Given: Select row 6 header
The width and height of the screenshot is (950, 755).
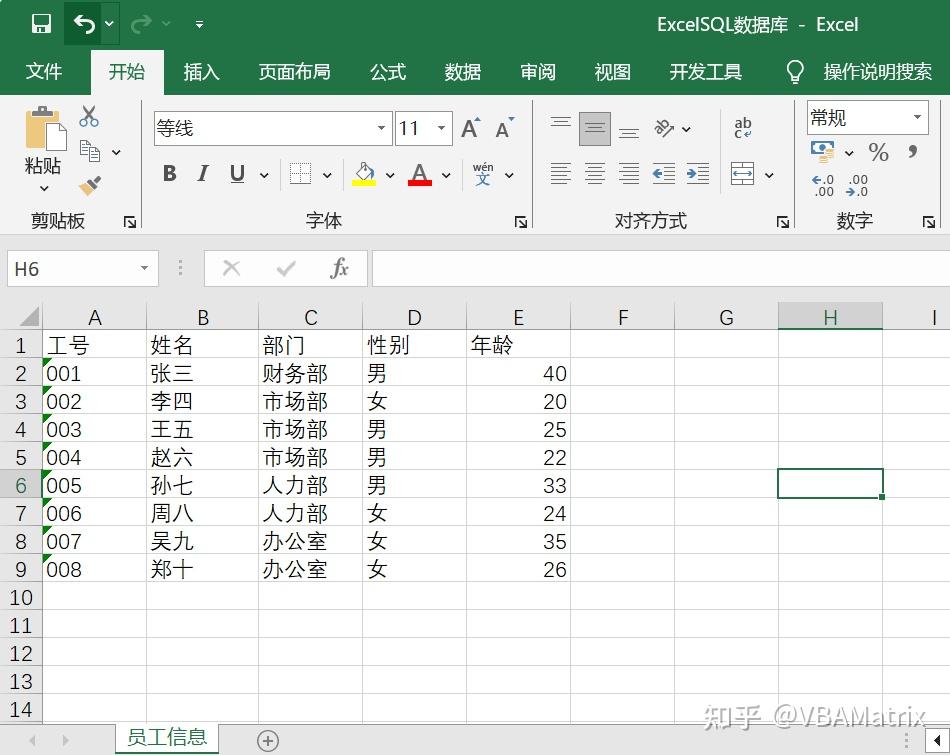Looking at the screenshot, I should click(x=21, y=484).
